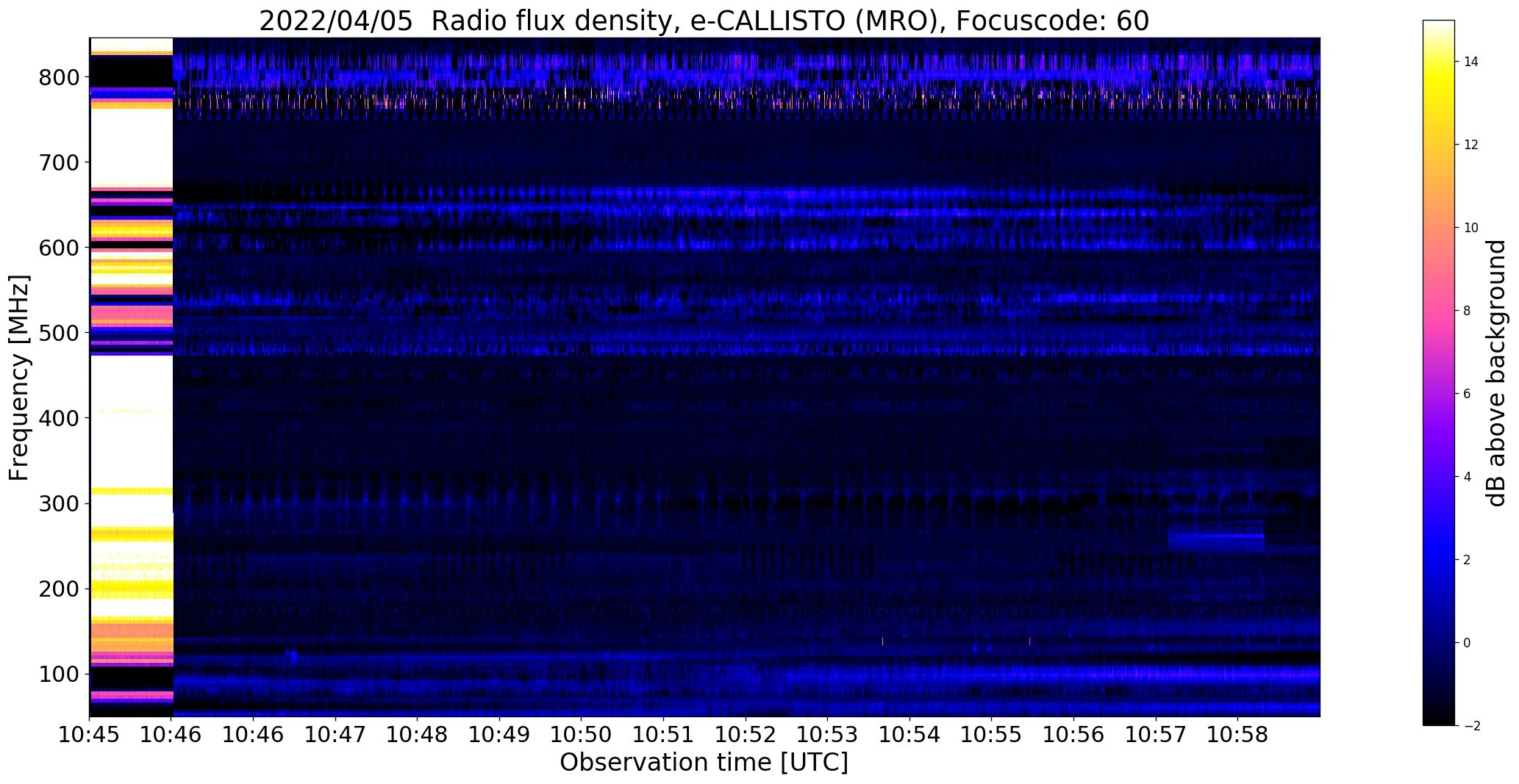The width and height of the screenshot is (1519, 784).
Task: Click the 700 frequency tick label
Action: coord(57,162)
